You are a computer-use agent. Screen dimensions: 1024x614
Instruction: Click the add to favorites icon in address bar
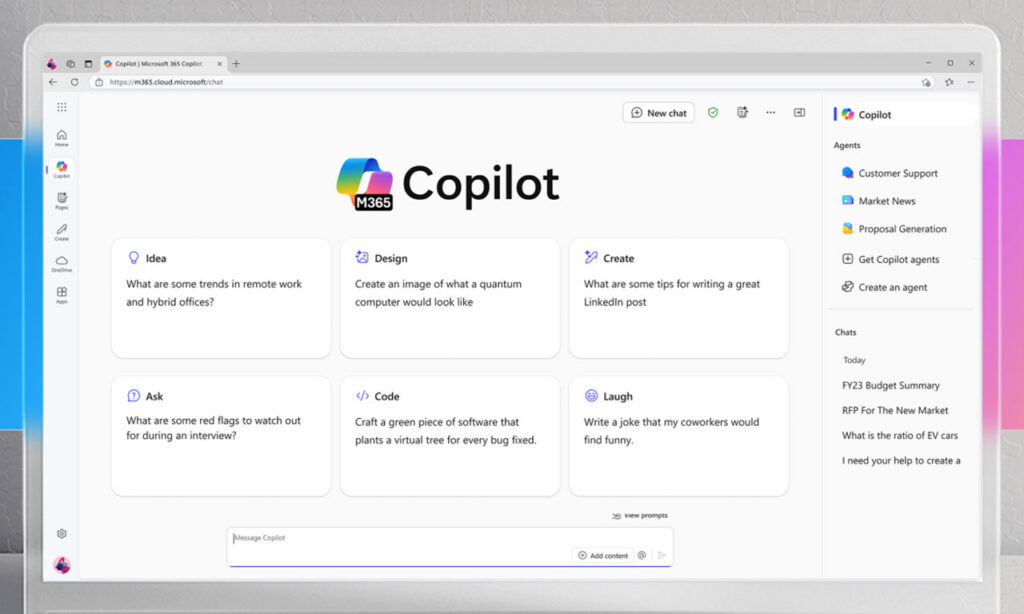click(926, 82)
